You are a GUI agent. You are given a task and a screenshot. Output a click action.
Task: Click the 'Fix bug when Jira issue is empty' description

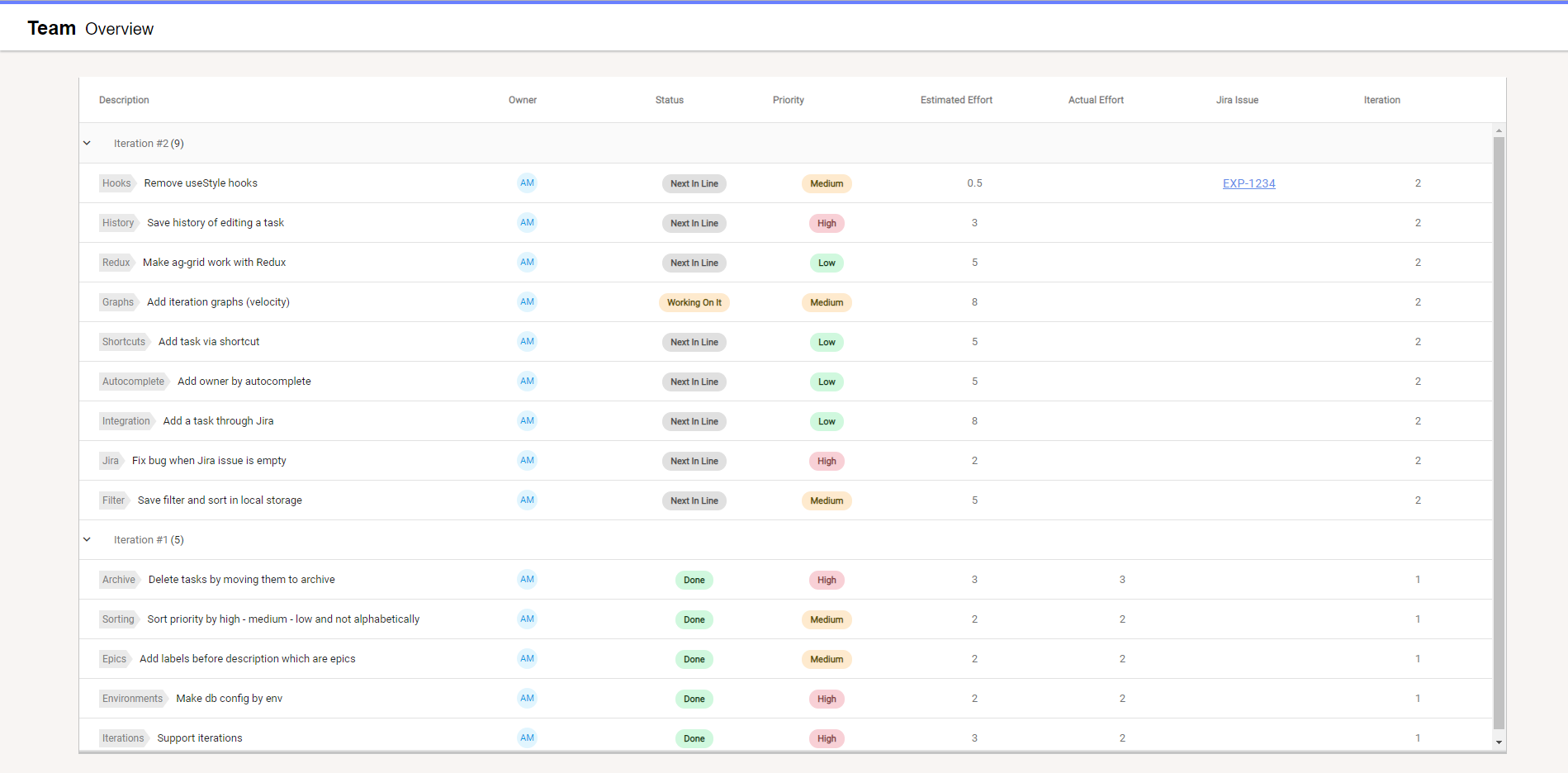(209, 461)
